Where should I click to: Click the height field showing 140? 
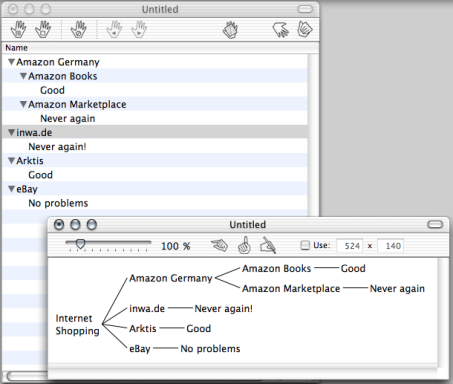(390, 246)
